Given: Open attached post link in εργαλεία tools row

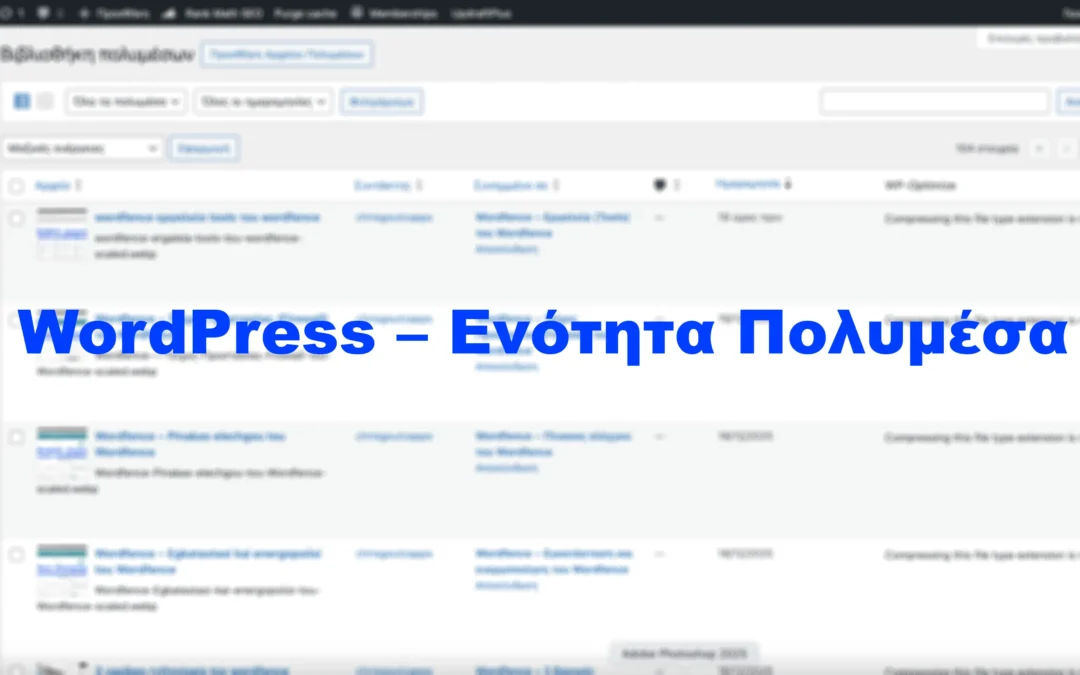Looking at the screenshot, I should point(552,225).
